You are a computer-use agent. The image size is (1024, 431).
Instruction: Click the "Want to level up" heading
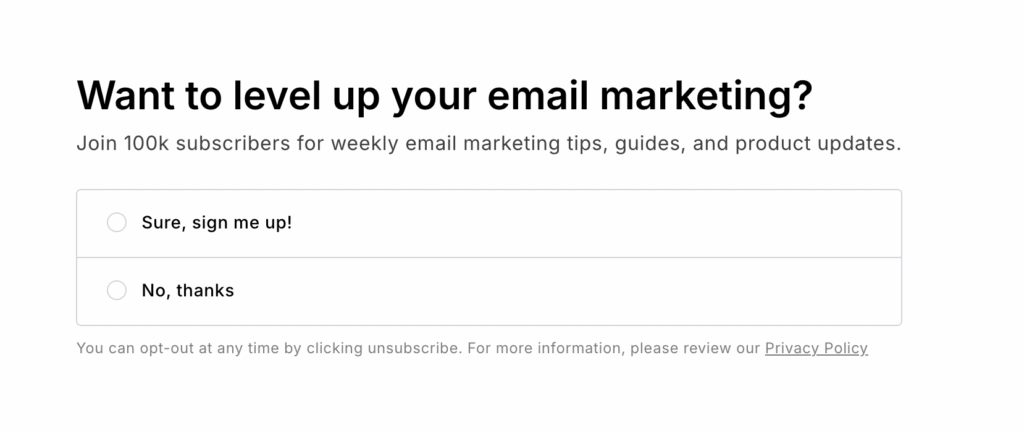pos(444,96)
